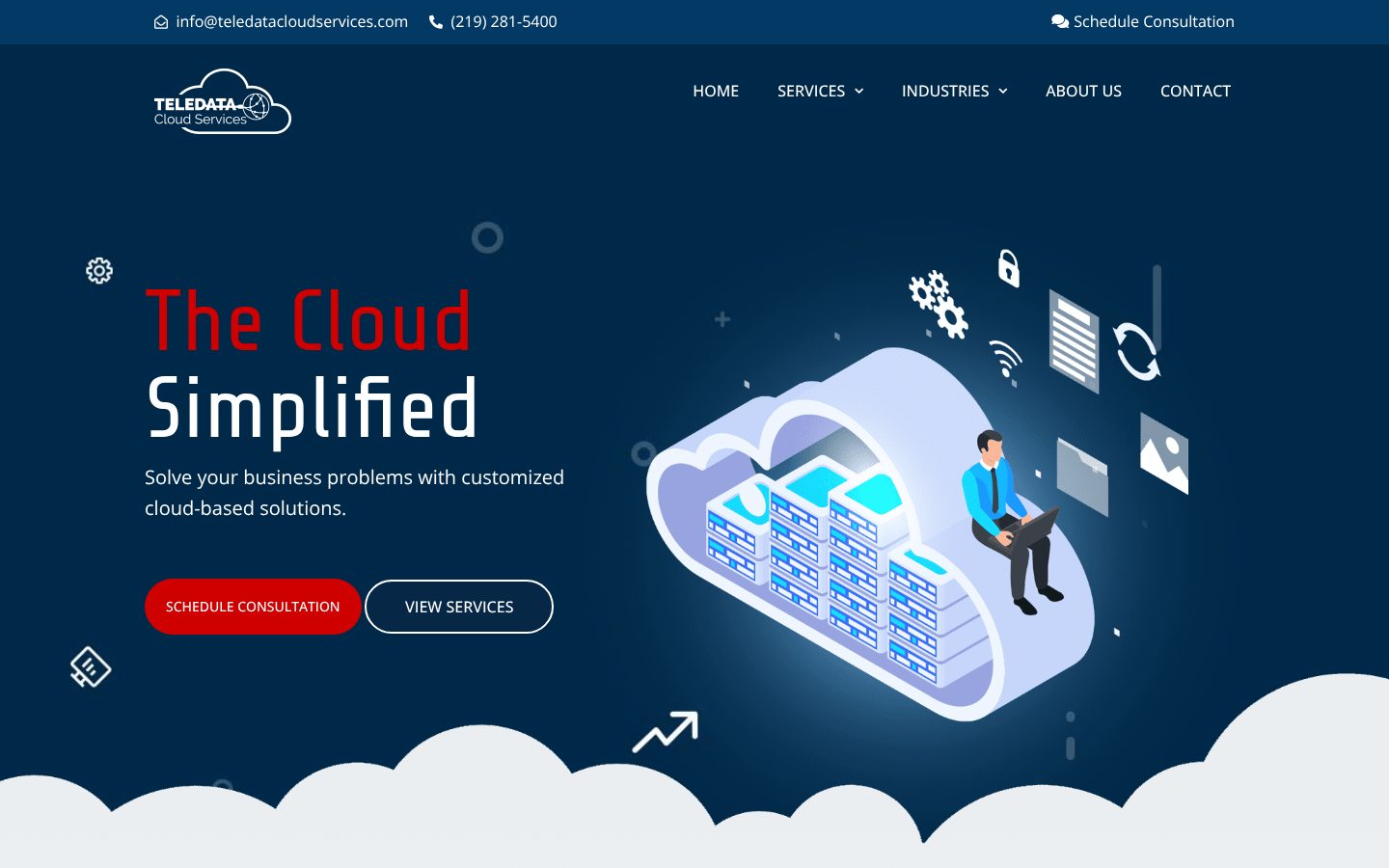This screenshot has width=1389, height=868.
Task: Navigate to the ABOUT US page
Action: pos(1083,91)
